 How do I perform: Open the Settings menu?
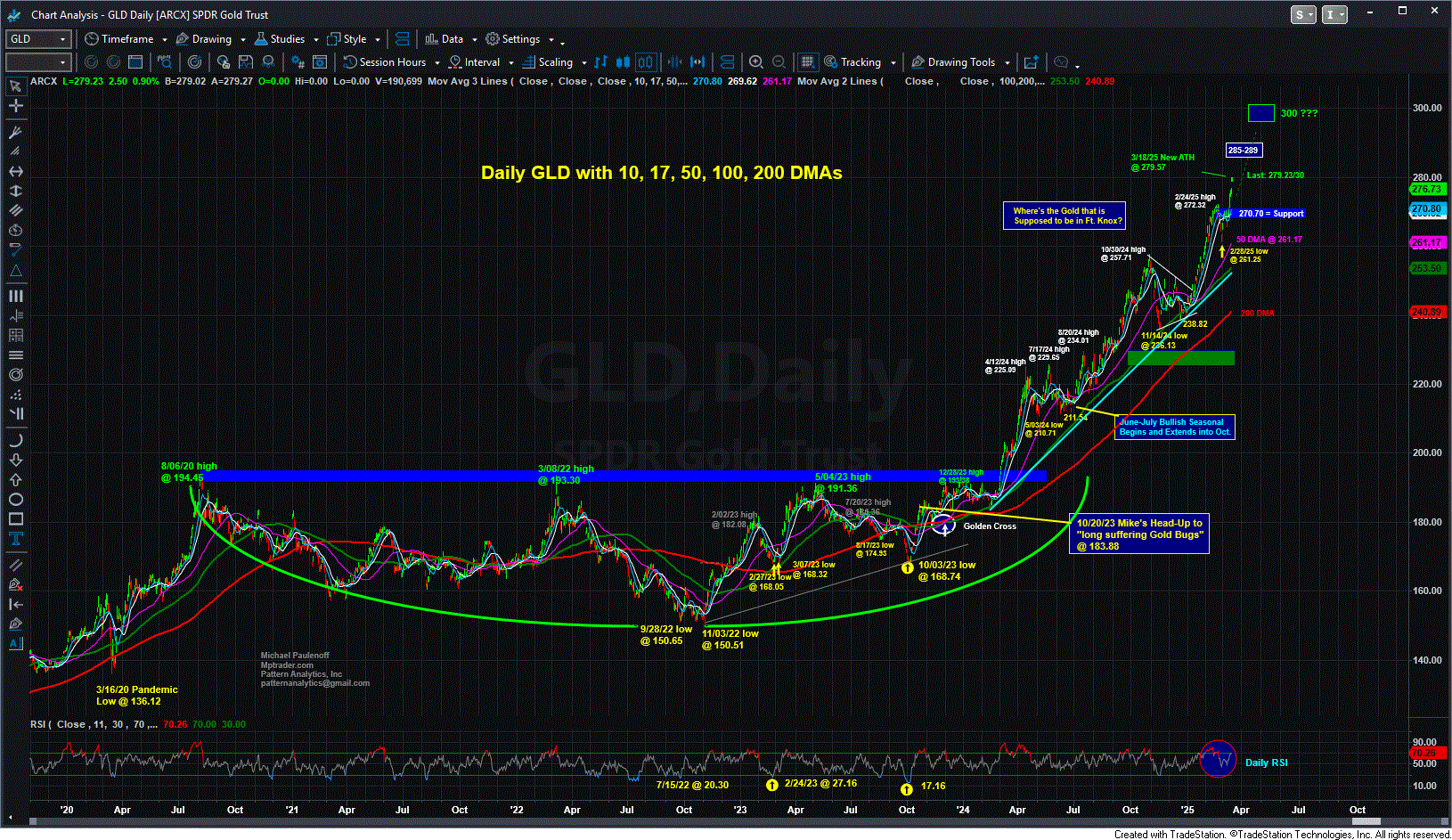pyautogui.click(x=513, y=39)
